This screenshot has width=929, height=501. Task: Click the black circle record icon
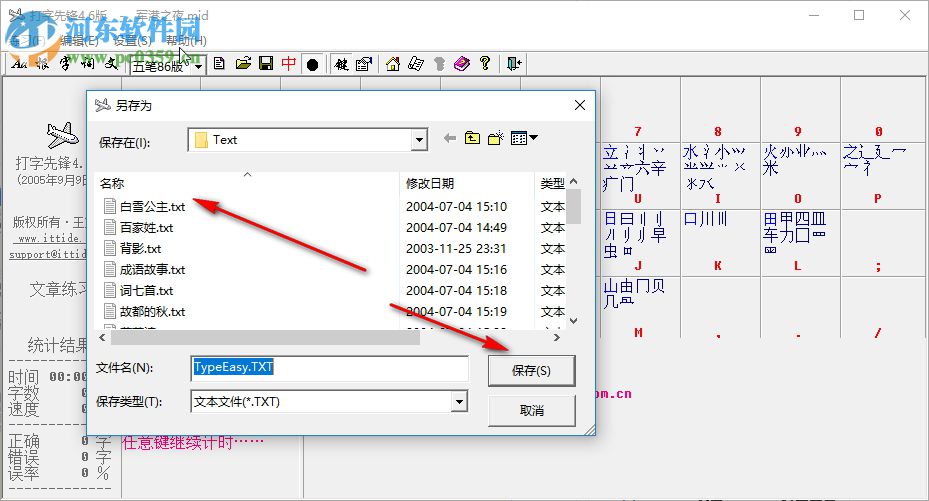click(312, 64)
